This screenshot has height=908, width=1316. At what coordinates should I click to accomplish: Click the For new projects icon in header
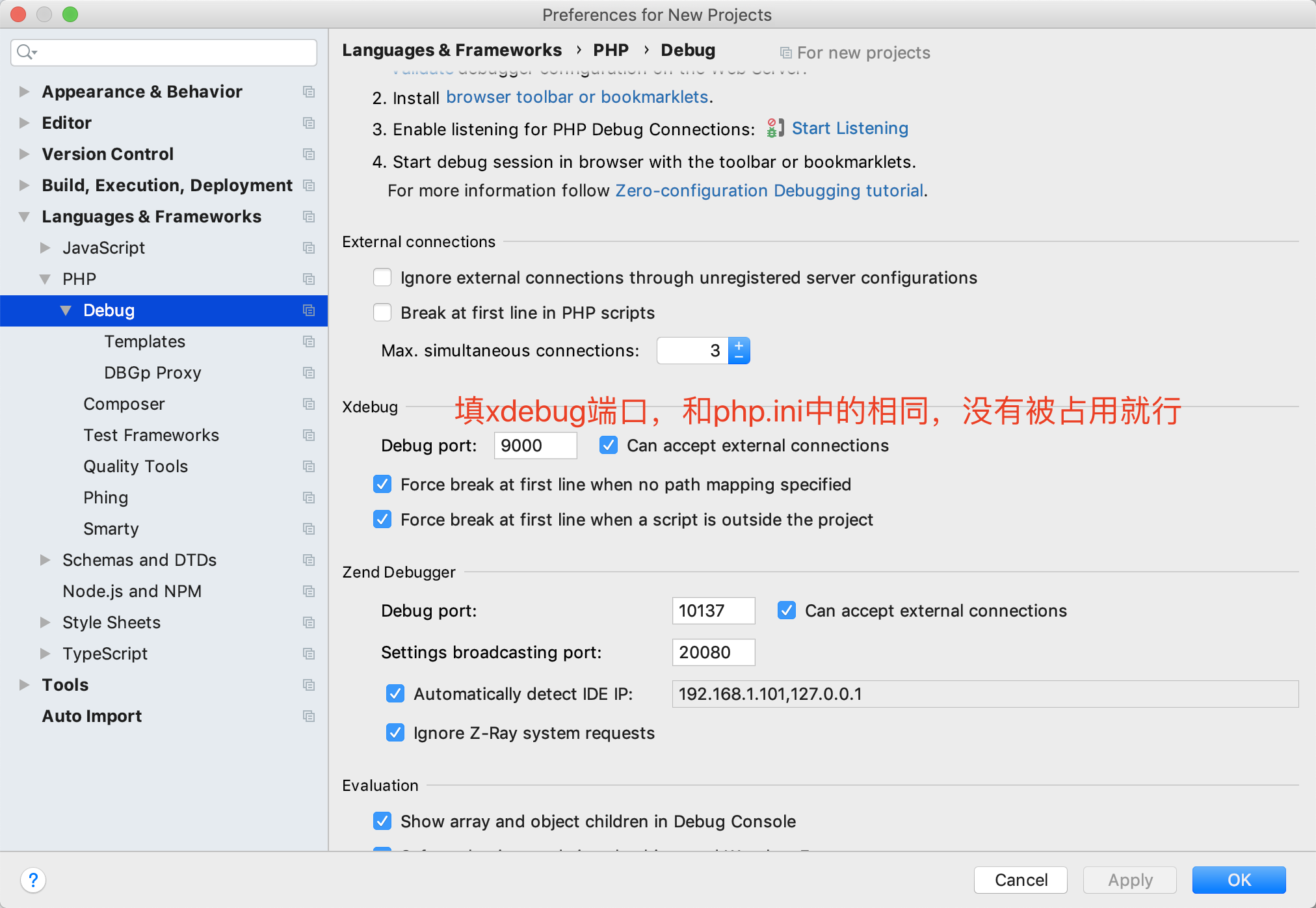click(785, 53)
